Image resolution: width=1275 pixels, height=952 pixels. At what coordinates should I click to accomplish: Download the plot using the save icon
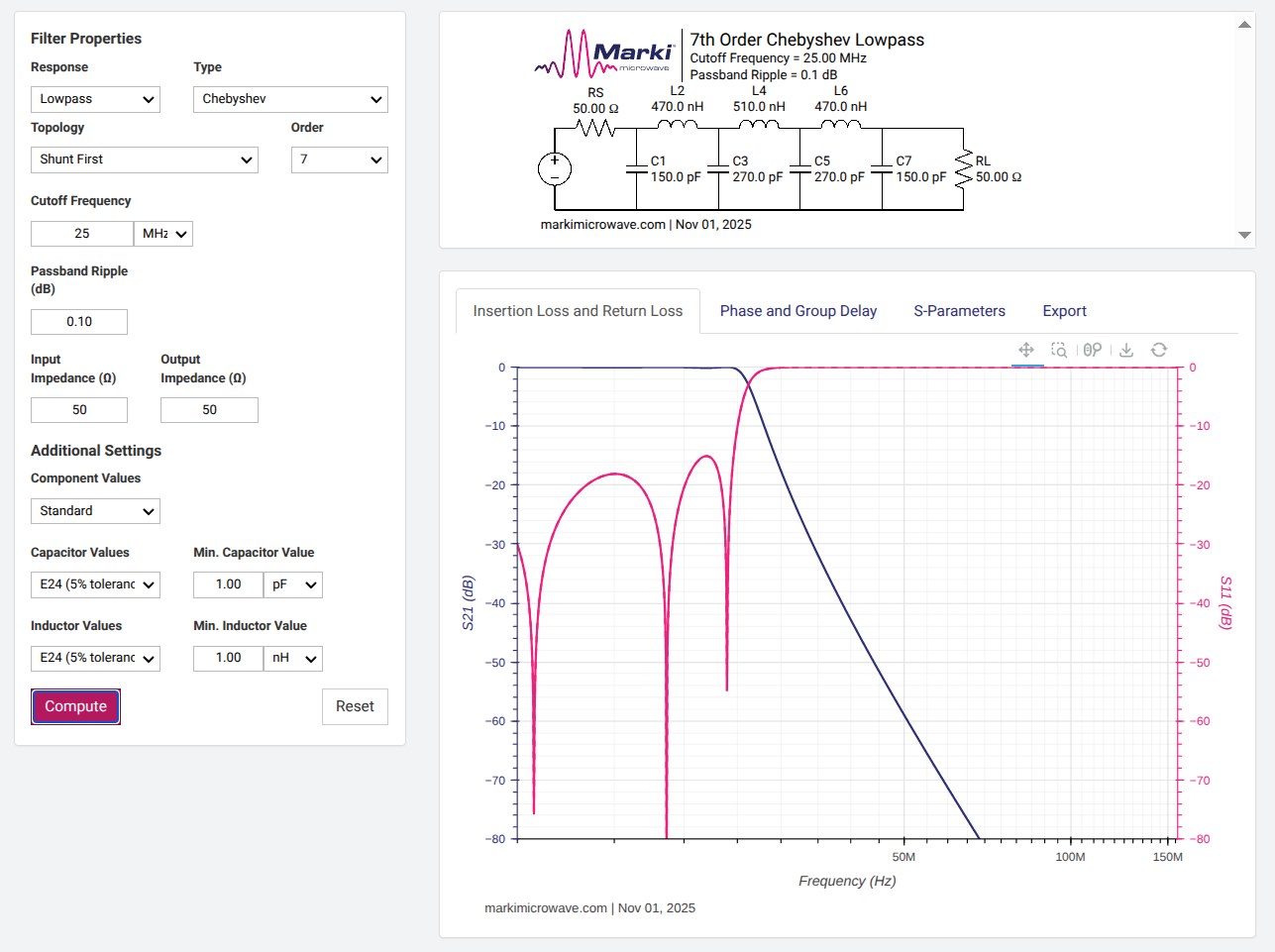pos(1126,350)
